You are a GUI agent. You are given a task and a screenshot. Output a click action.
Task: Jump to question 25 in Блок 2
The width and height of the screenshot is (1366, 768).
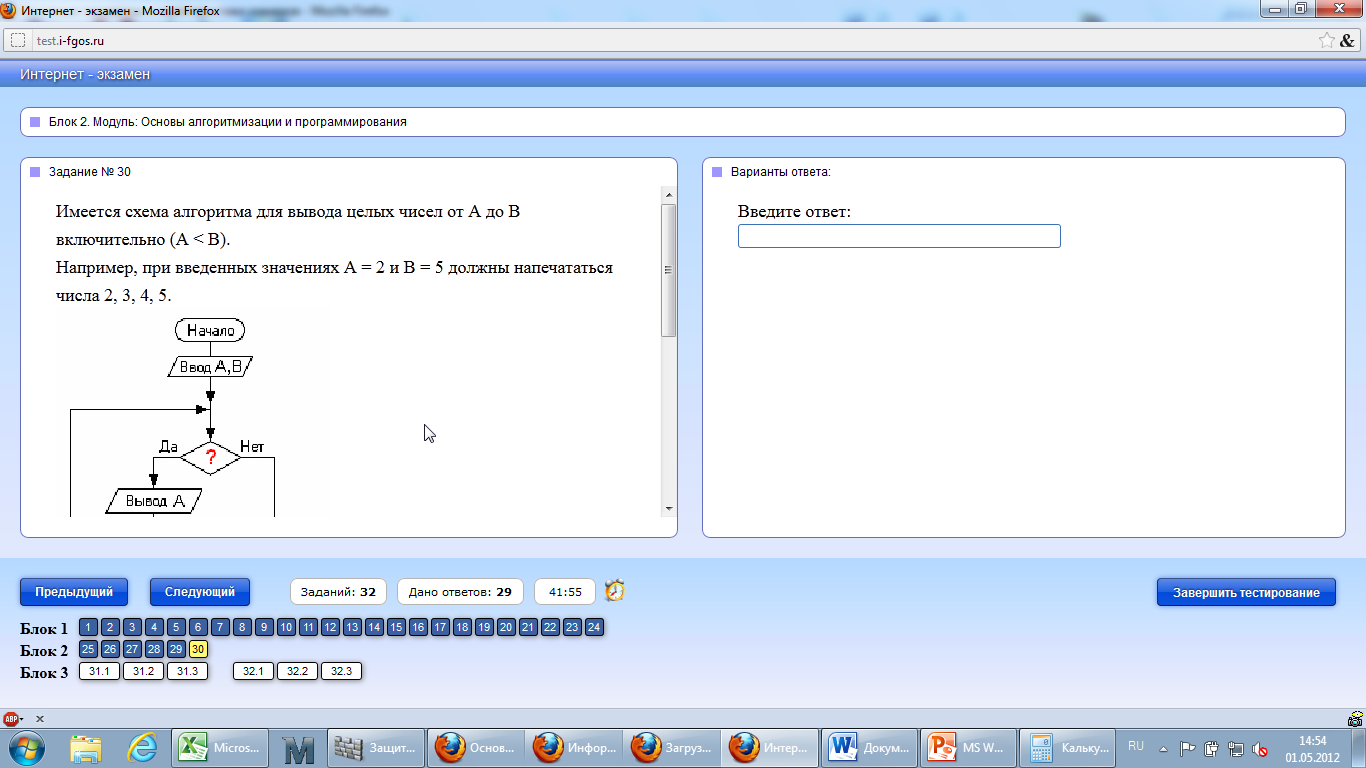point(88,650)
